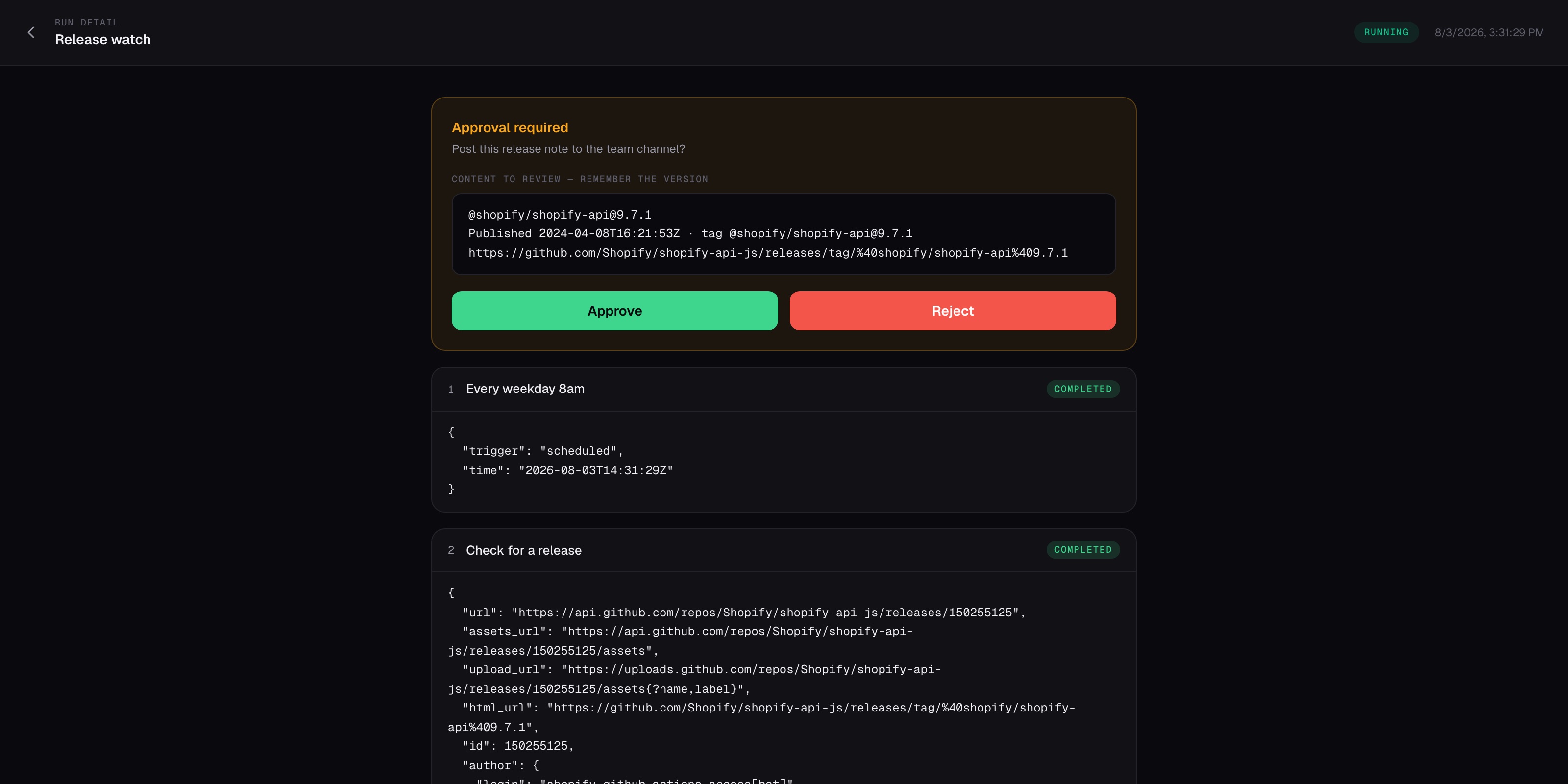
Task: Open the shopify-api 9.7.1 release URL text
Action: (x=767, y=253)
